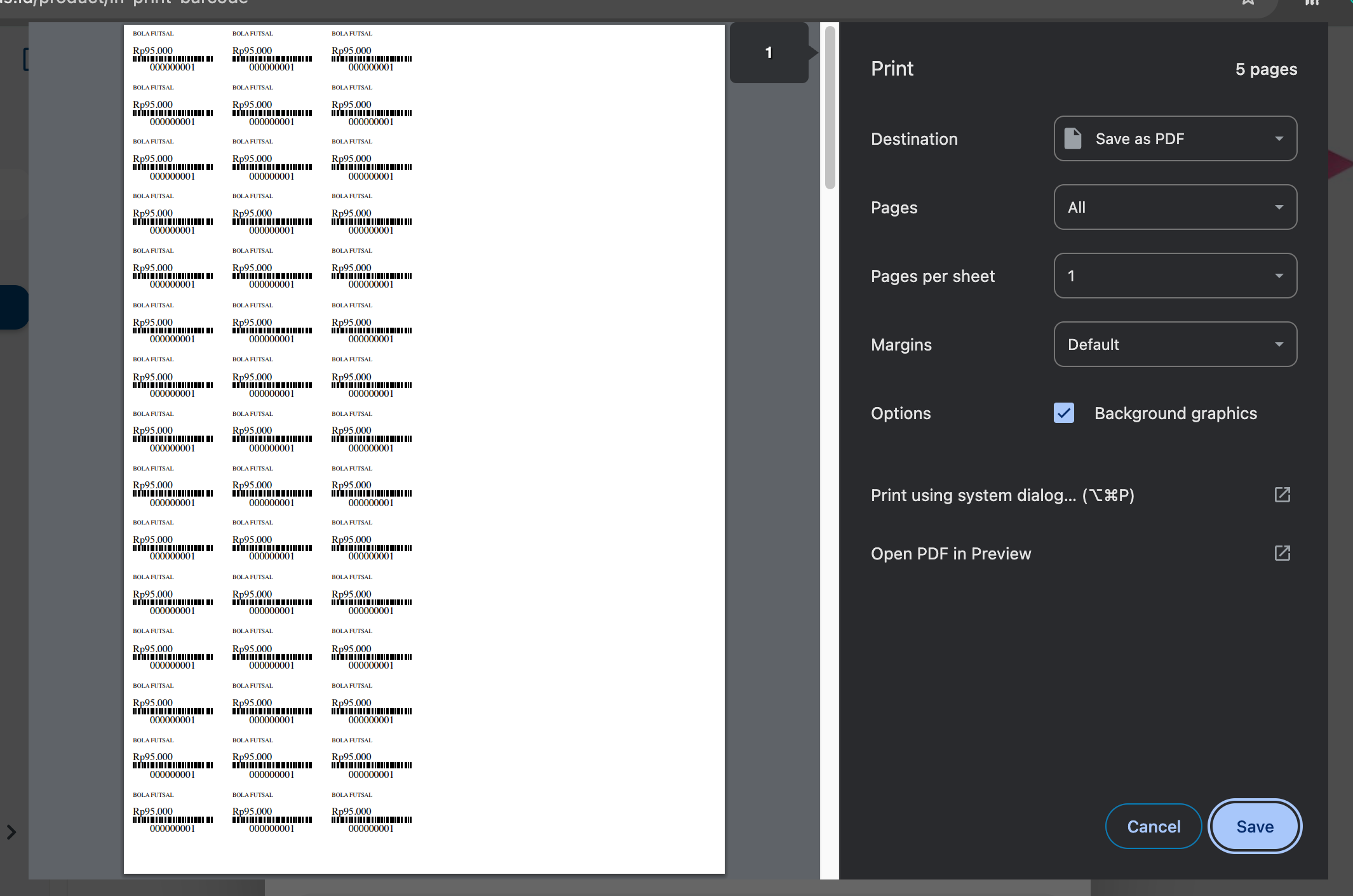The image size is (1353, 896).
Task: Click the external-link icon beside Open PDF
Action: [x=1282, y=553]
